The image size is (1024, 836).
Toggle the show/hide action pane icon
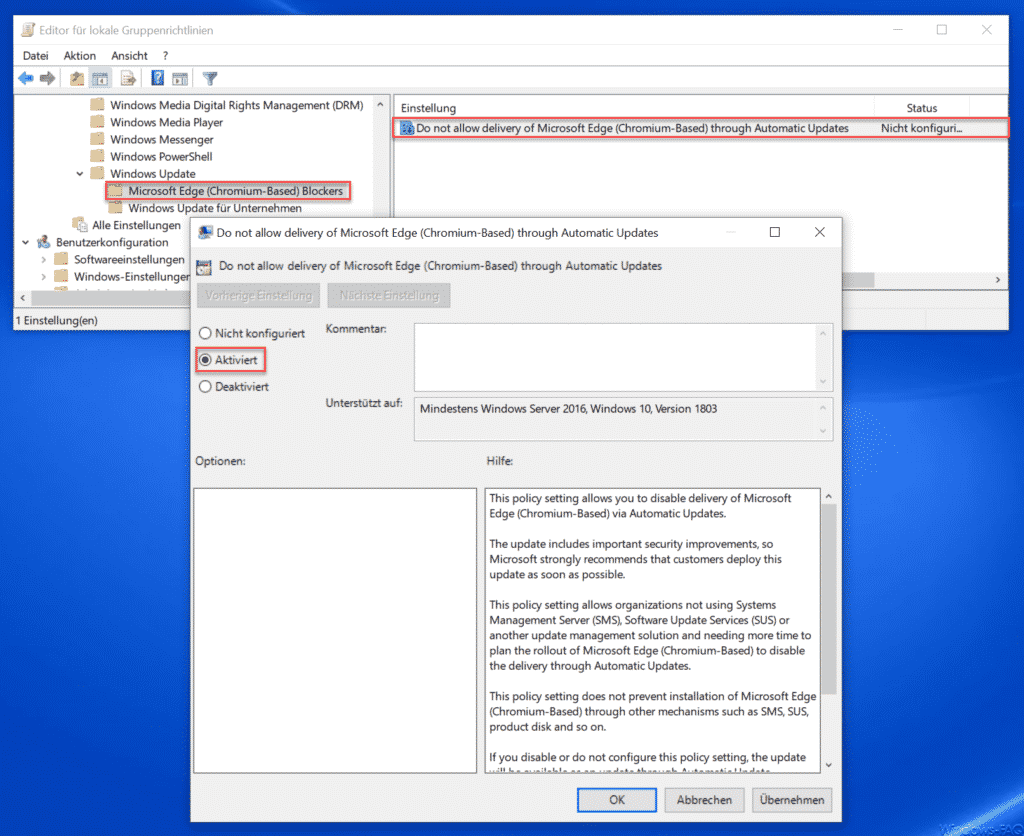coord(180,78)
